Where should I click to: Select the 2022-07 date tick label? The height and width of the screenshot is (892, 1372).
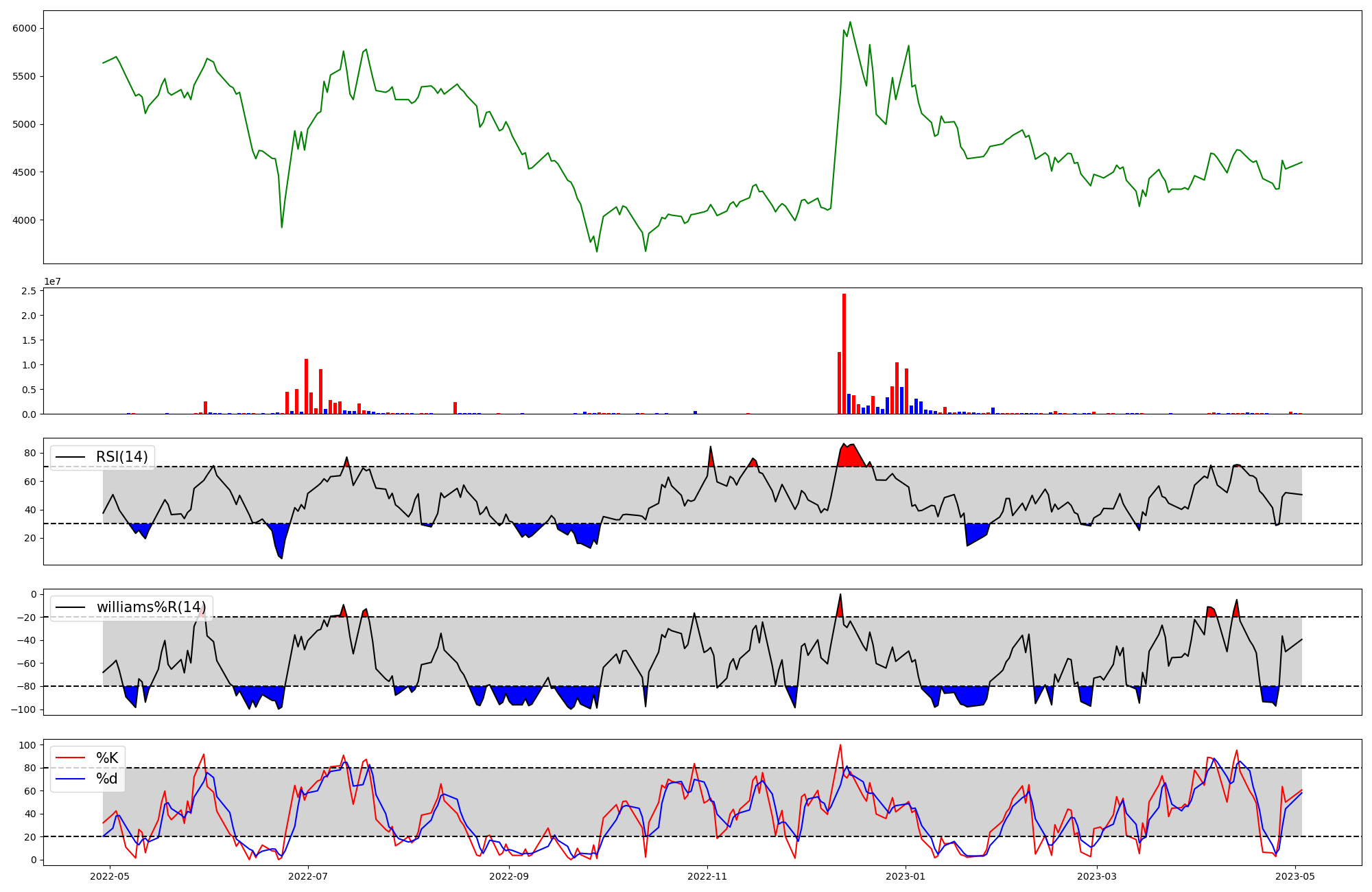308,876
